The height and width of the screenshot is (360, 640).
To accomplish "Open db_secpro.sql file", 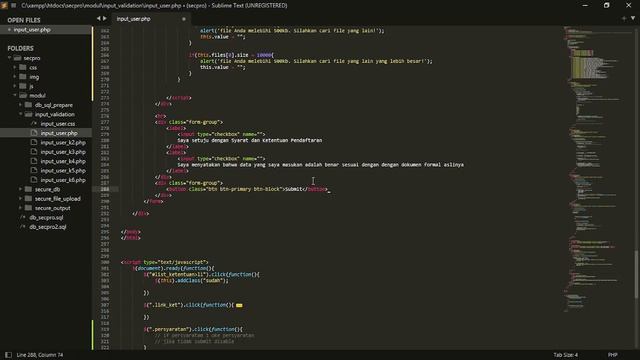I will point(46,218).
